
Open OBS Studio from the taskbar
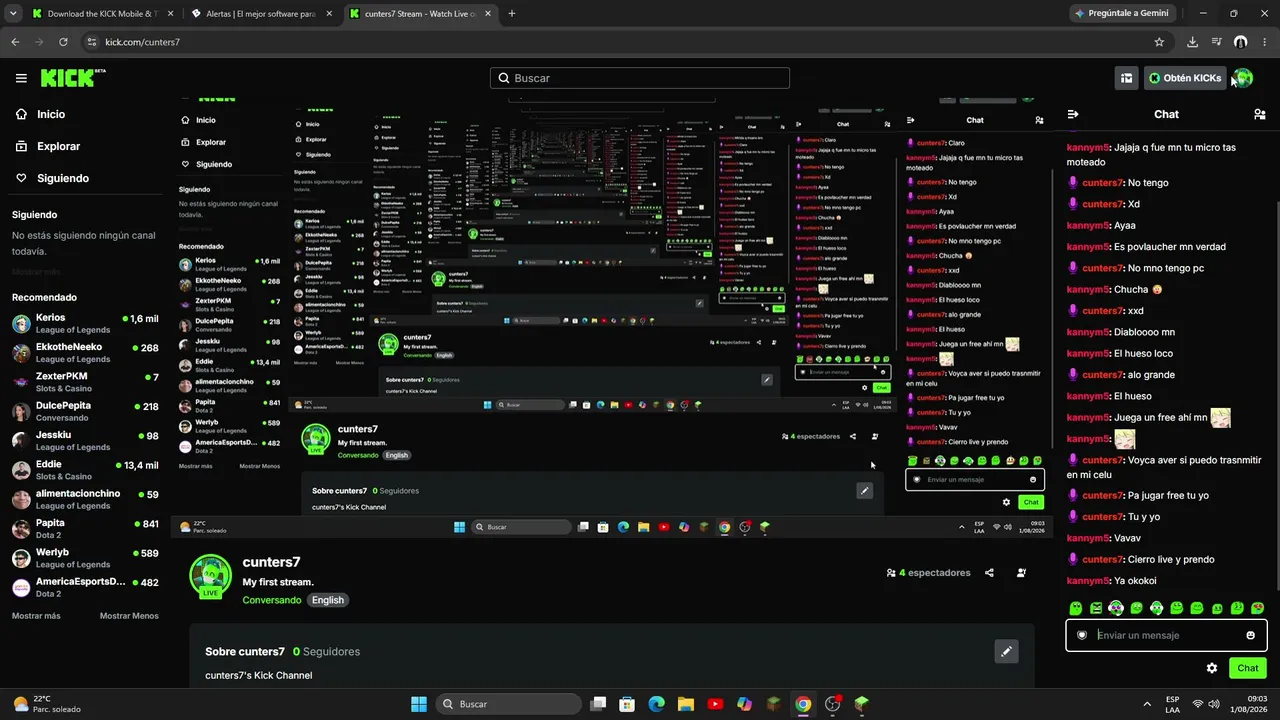pyautogui.click(x=833, y=704)
